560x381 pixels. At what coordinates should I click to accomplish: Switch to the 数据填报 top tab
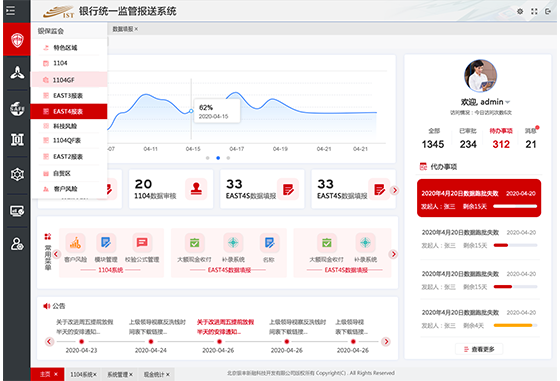click(122, 29)
